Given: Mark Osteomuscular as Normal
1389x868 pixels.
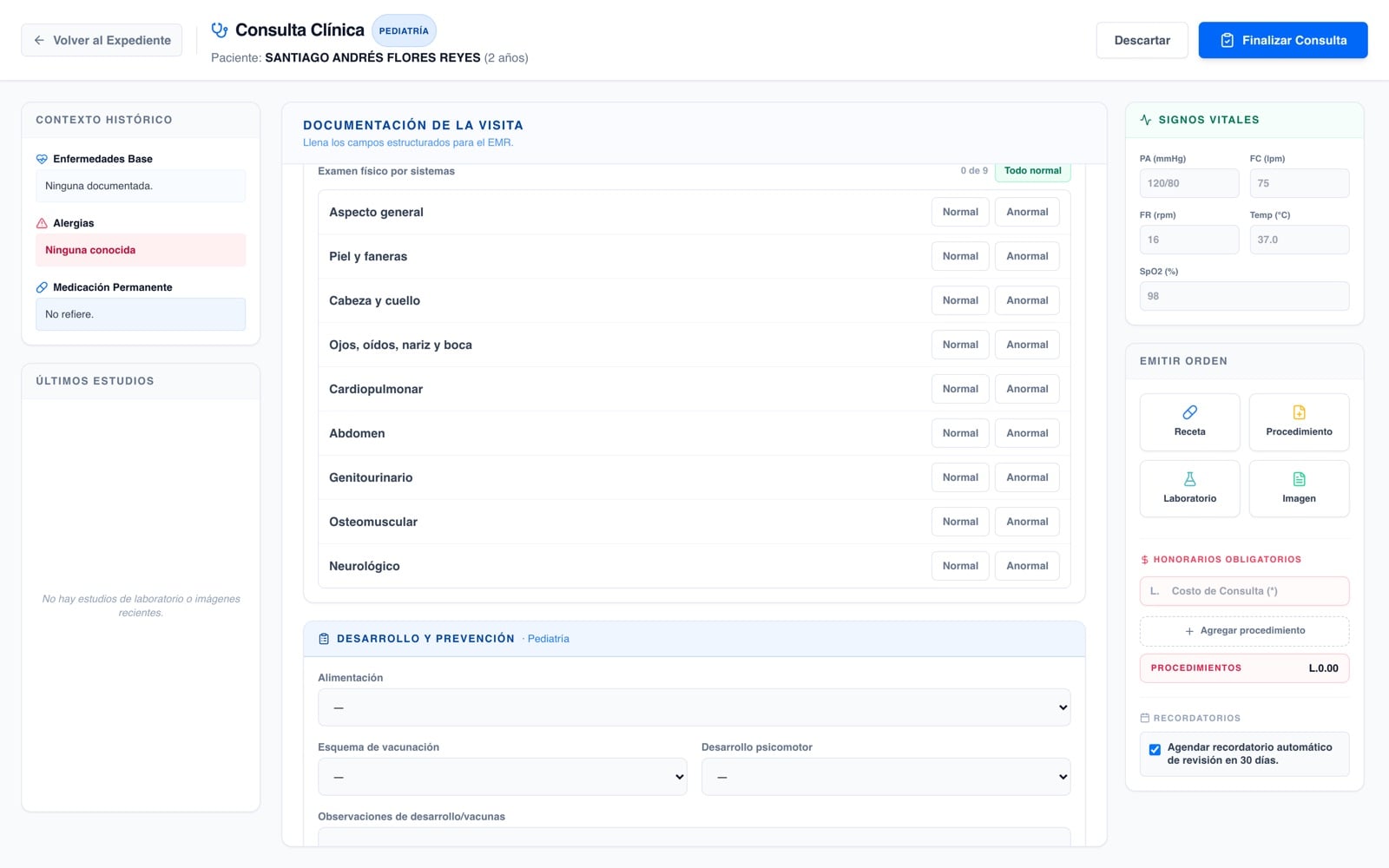Looking at the screenshot, I should 960,522.
